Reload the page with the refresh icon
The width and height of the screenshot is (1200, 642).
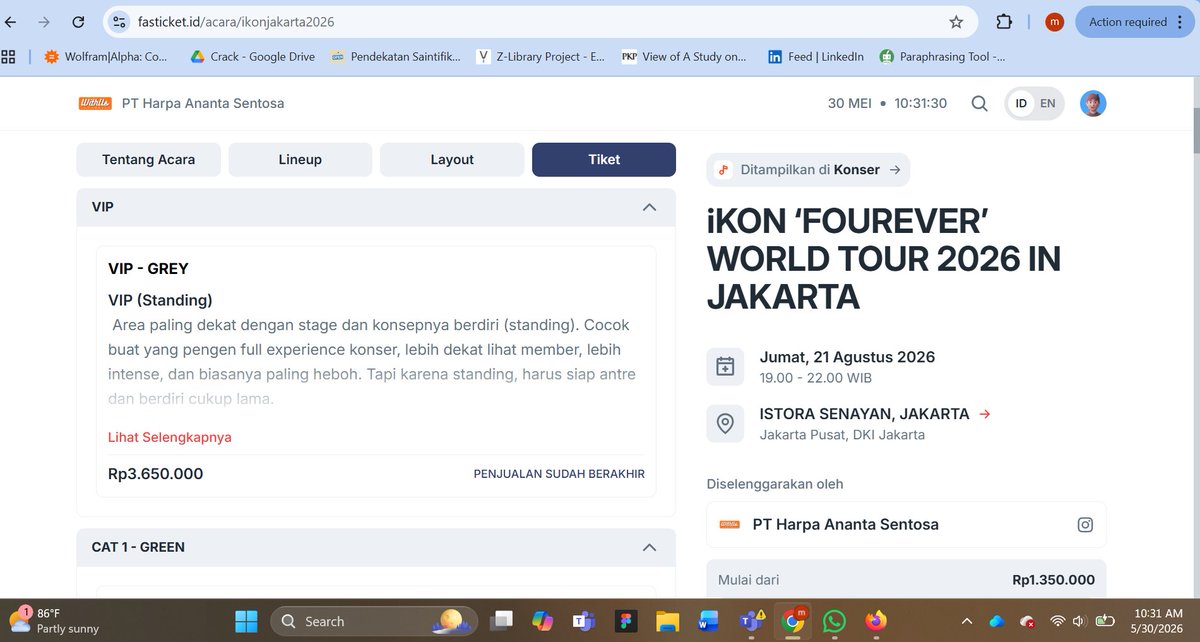pyautogui.click(x=78, y=21)
